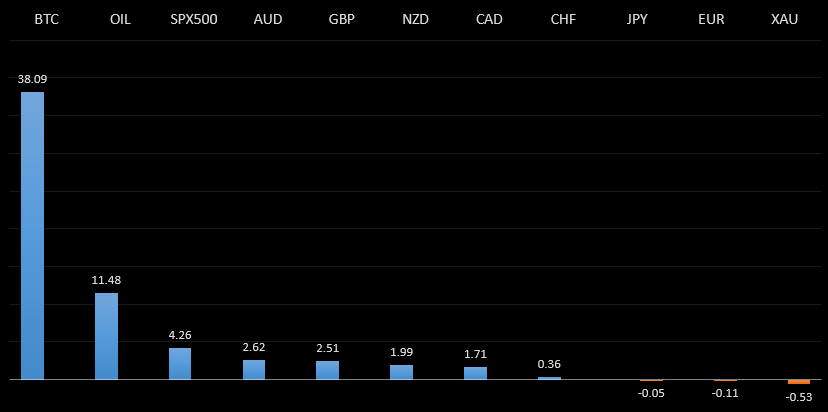Select the SPX500 category label
This screenshot has width=828, height=412.
194,19
